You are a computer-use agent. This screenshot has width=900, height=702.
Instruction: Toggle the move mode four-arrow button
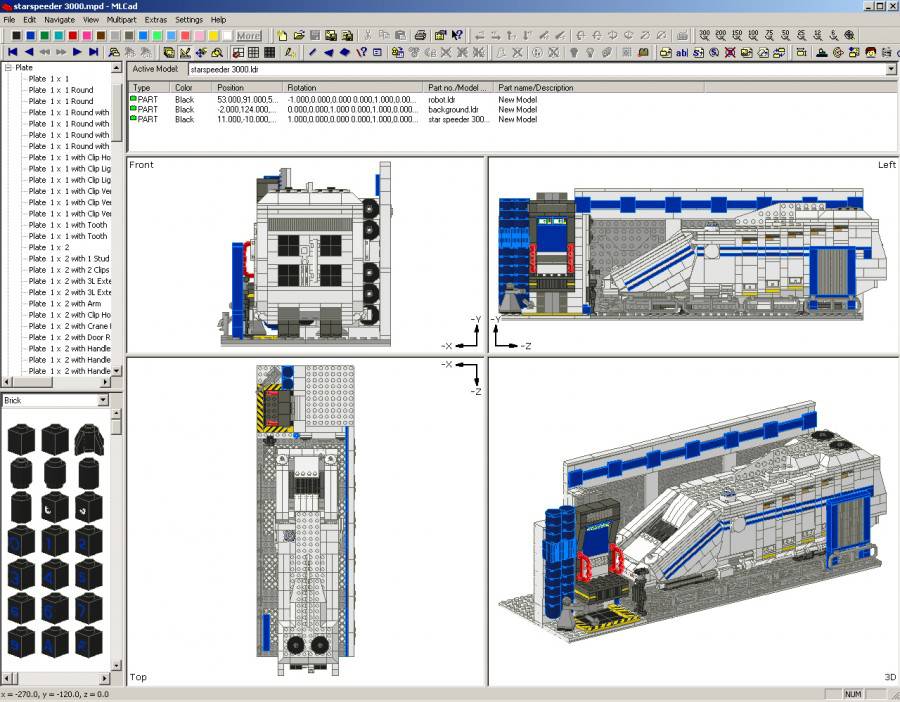(x=201, y=52)
